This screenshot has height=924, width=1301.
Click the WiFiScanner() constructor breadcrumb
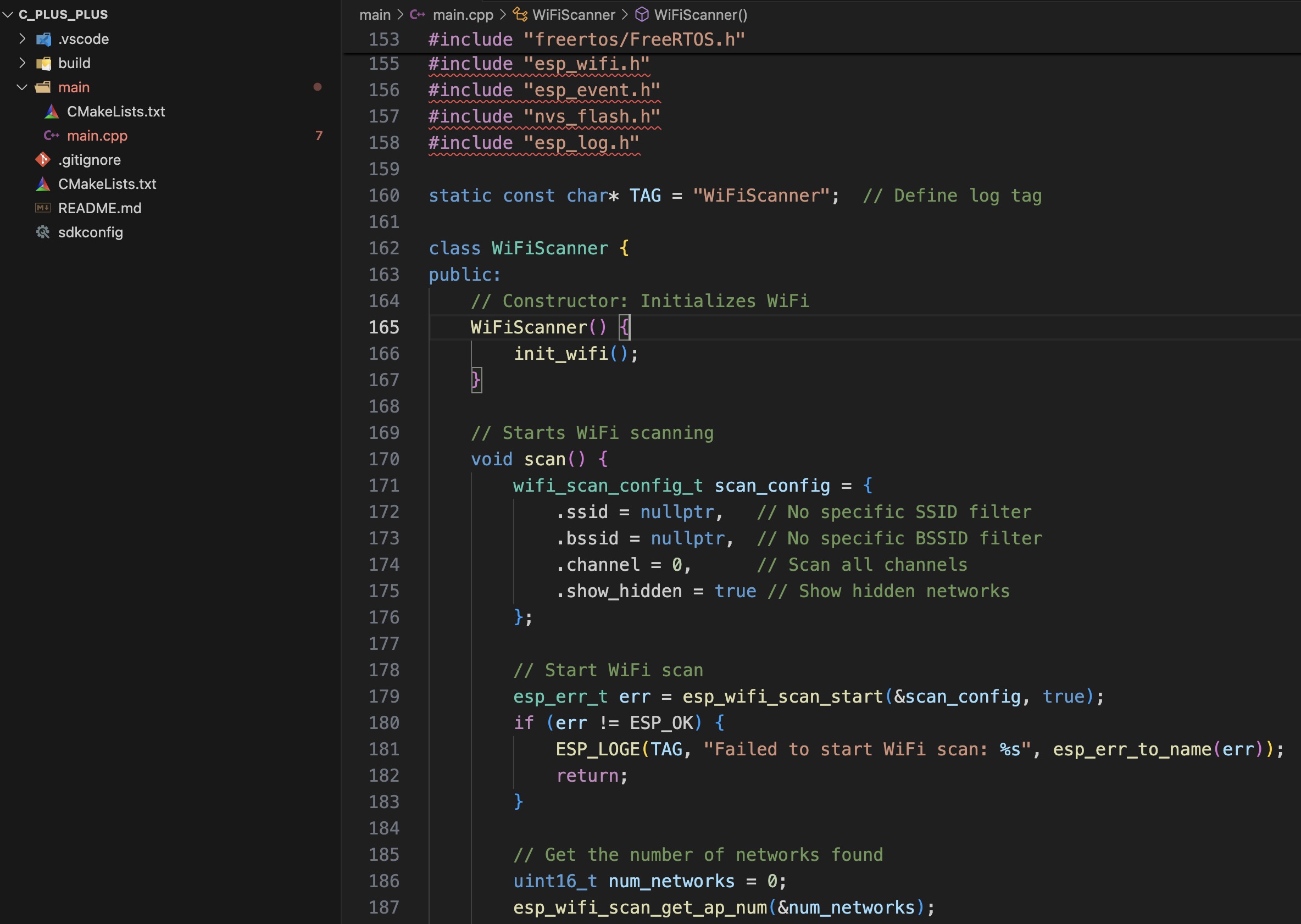(x=701, y=15)
